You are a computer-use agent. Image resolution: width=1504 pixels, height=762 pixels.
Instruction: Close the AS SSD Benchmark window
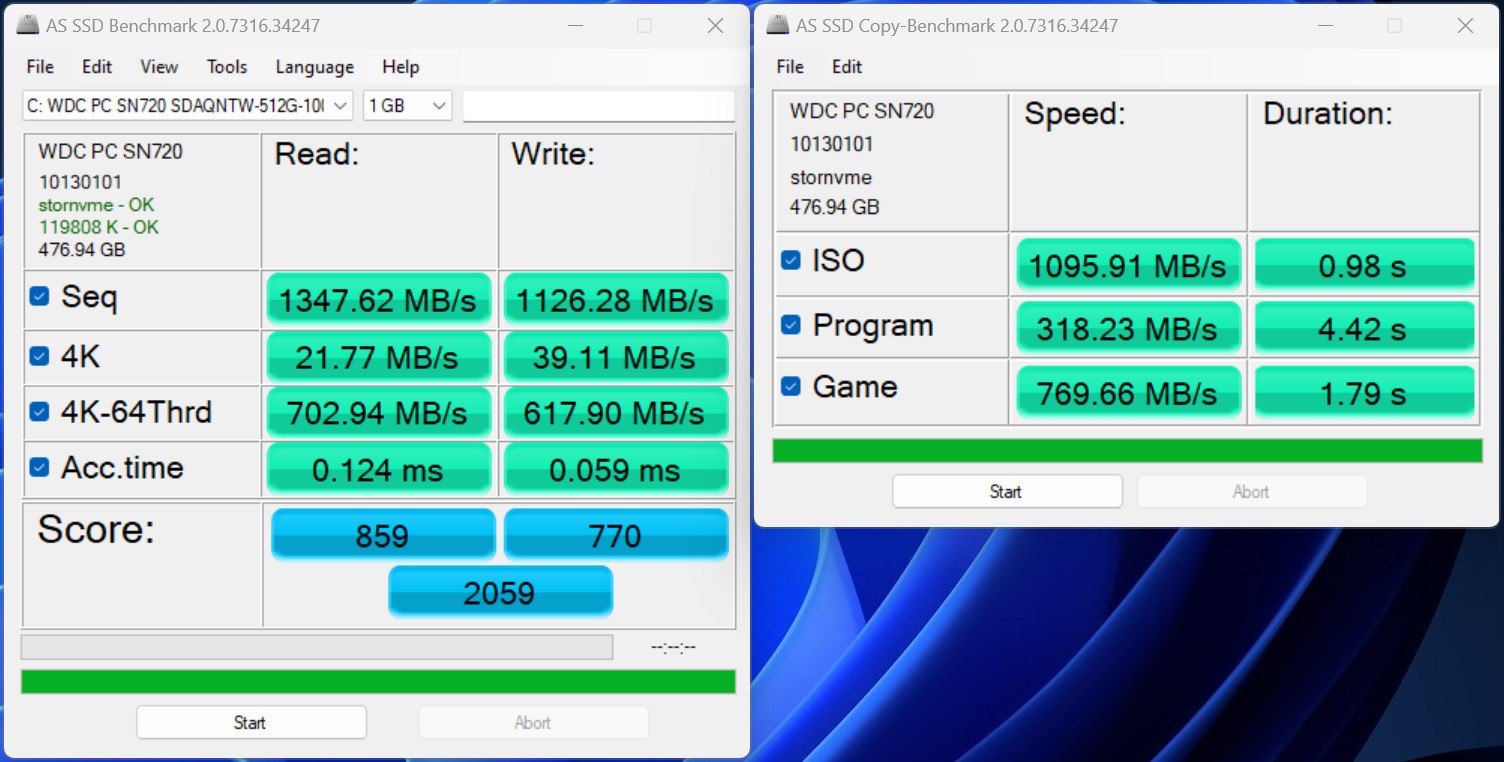point(715,26)
